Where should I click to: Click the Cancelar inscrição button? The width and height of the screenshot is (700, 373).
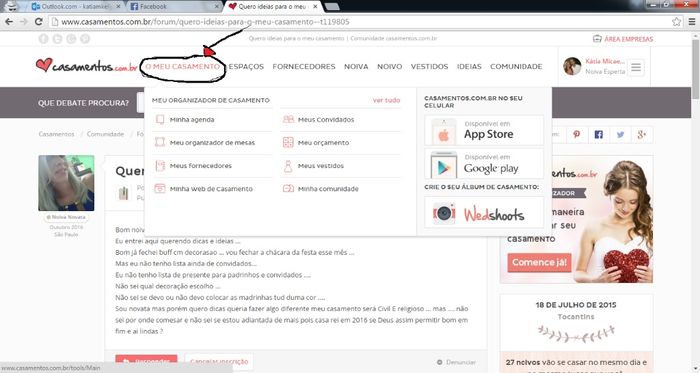(x=219, y=361)
